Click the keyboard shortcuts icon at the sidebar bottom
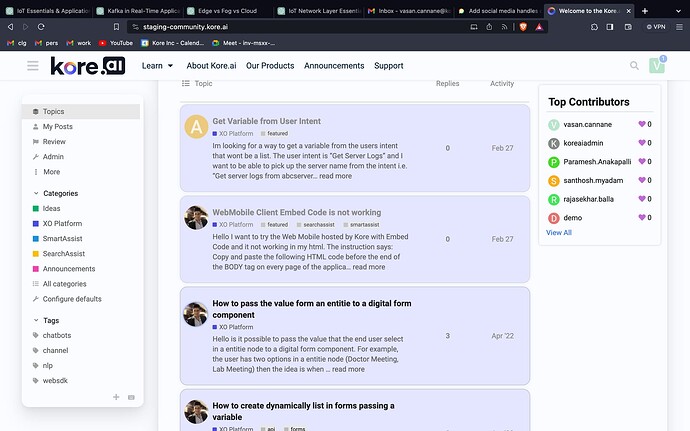Viewport: 690px width, 431px height. [x=131, y=397]
